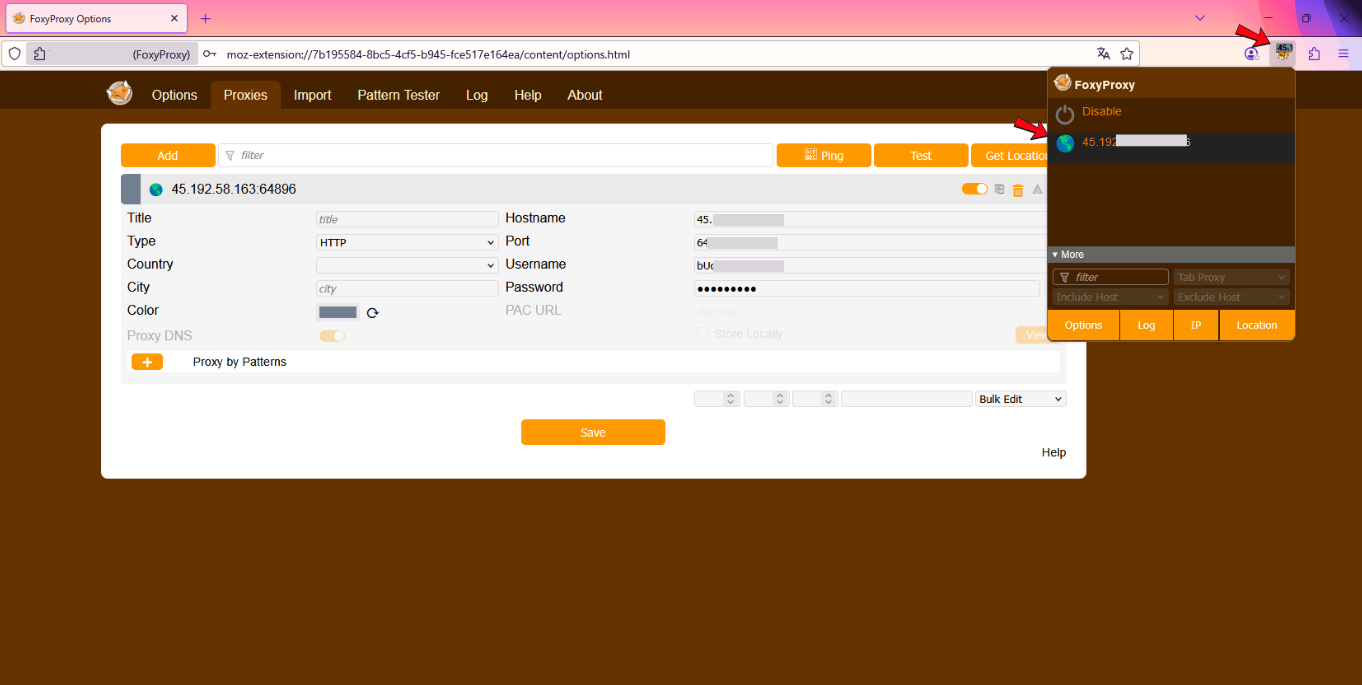This screenshot has width=1362, height=685.
Task: Click the Location button in popup
Action: pos(1257,325)
